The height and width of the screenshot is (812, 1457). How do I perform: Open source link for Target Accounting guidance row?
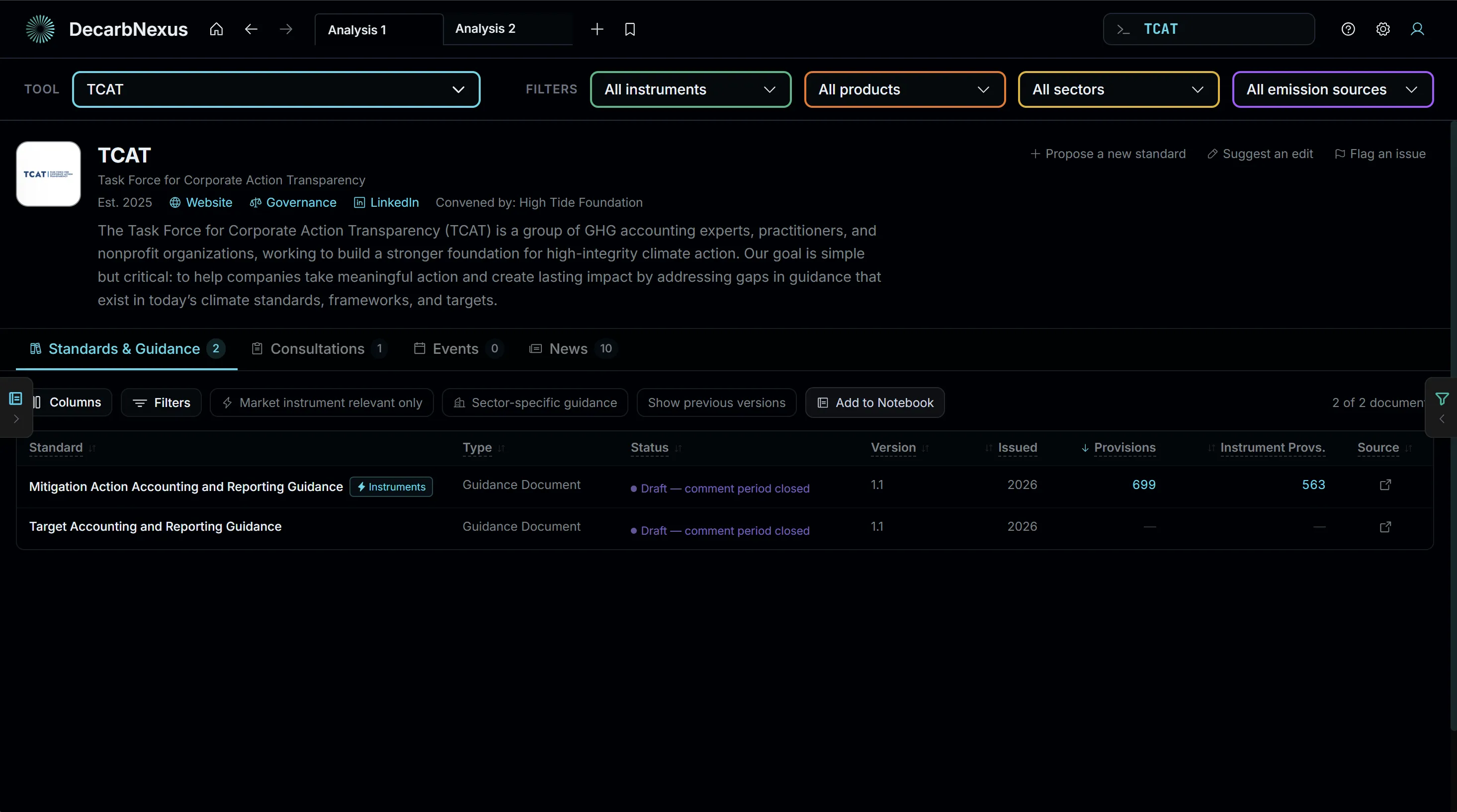tap(1385, 526)
